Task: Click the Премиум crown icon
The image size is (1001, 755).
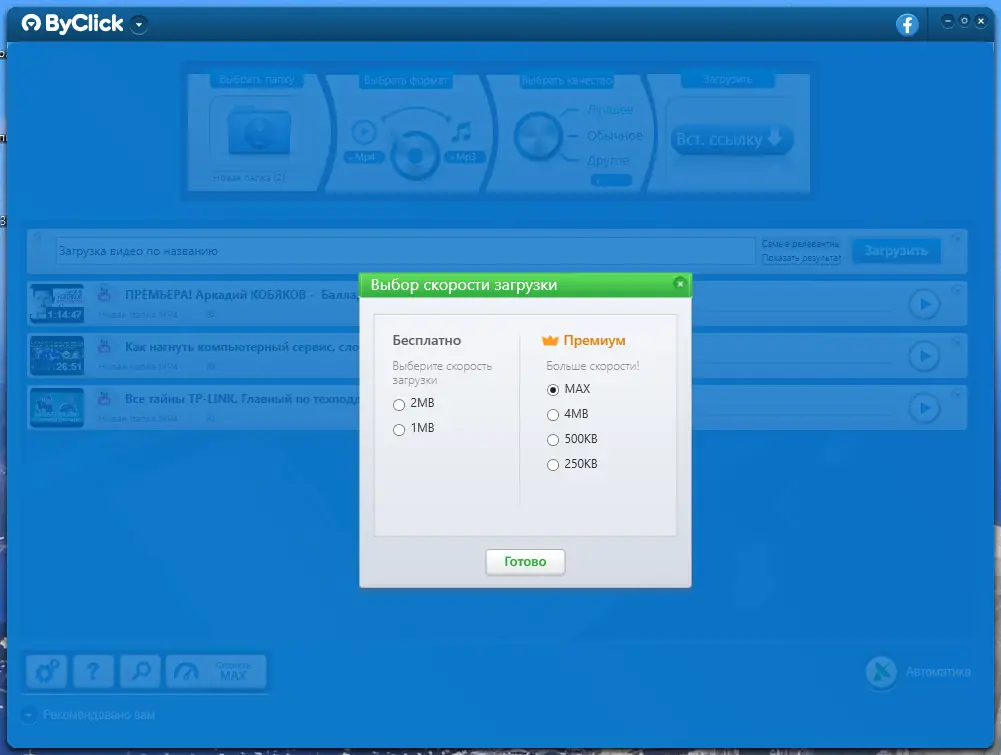Action: (x=550, y=340)
